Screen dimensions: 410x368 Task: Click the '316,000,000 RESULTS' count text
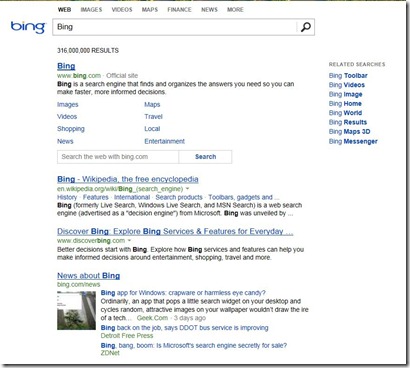click(x=88, y=51)
